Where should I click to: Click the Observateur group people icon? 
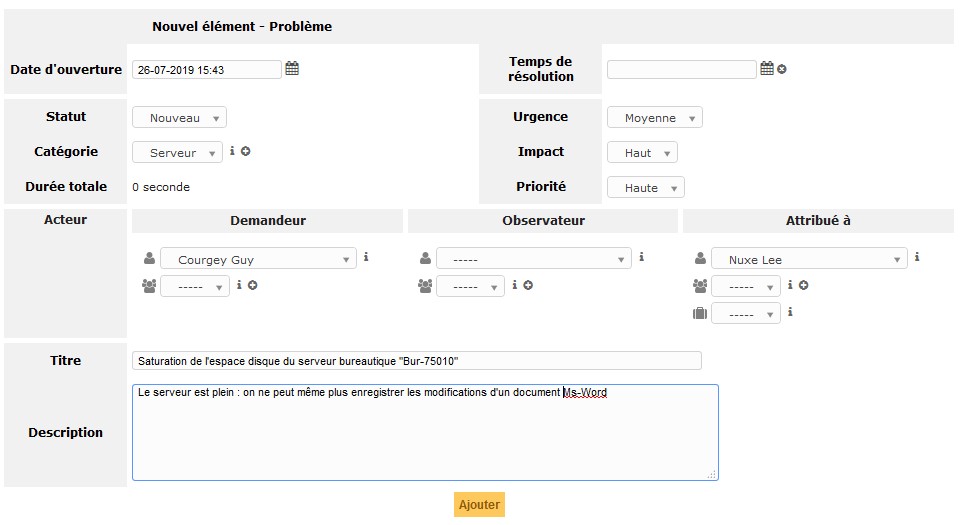point(425,286)
